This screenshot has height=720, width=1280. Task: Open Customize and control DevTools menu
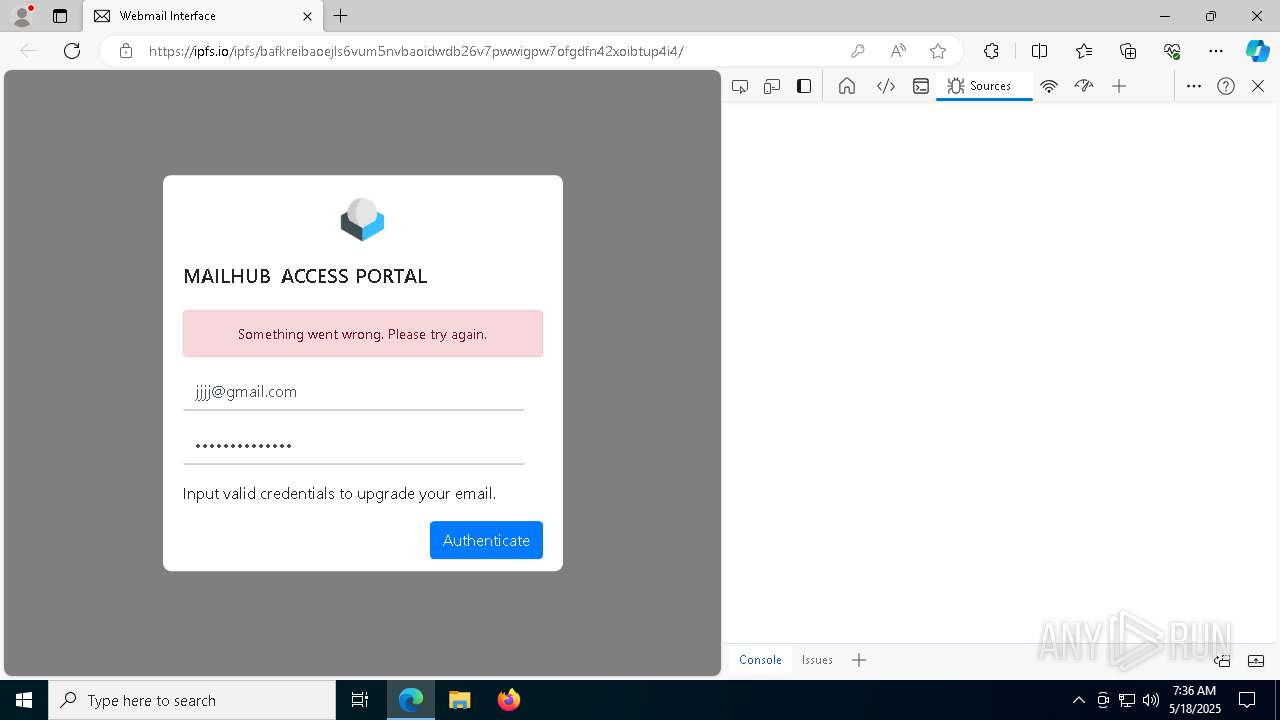click(x=1194, y=86)
